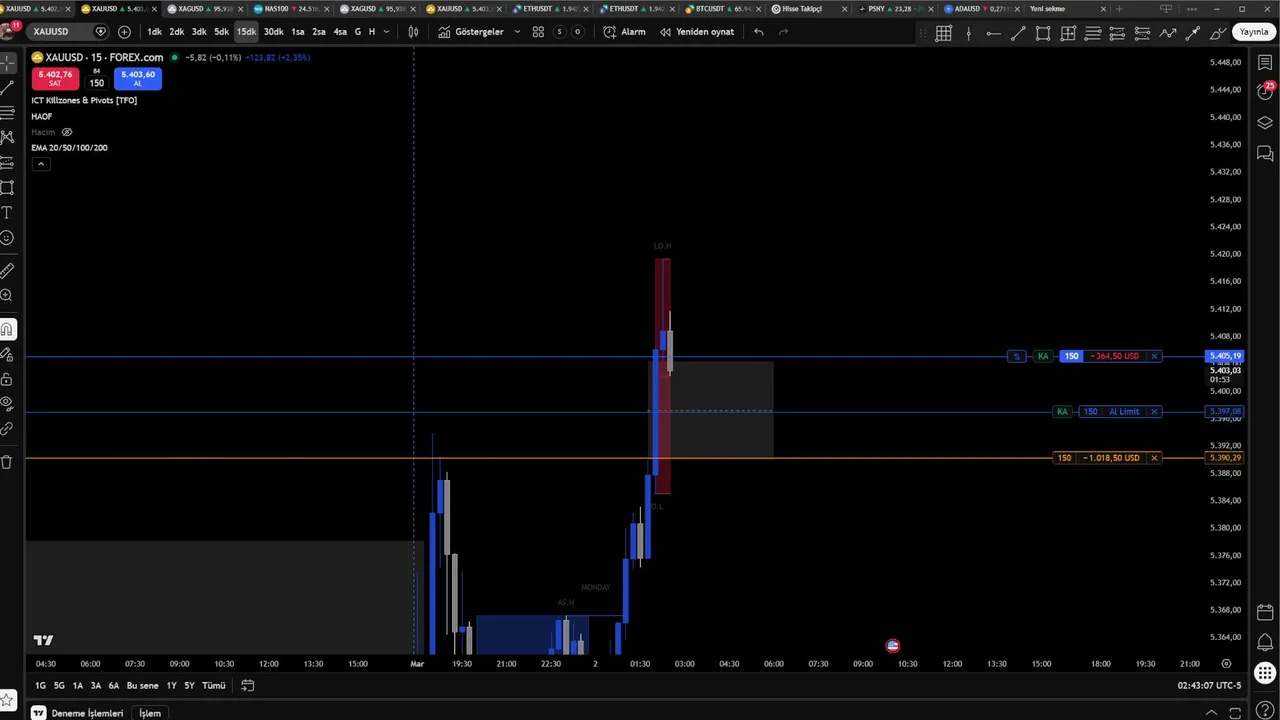This screenshot has height=720, width=1280.
Task: Toggle magnet mode in left sidebar
Action: point(7,329)
